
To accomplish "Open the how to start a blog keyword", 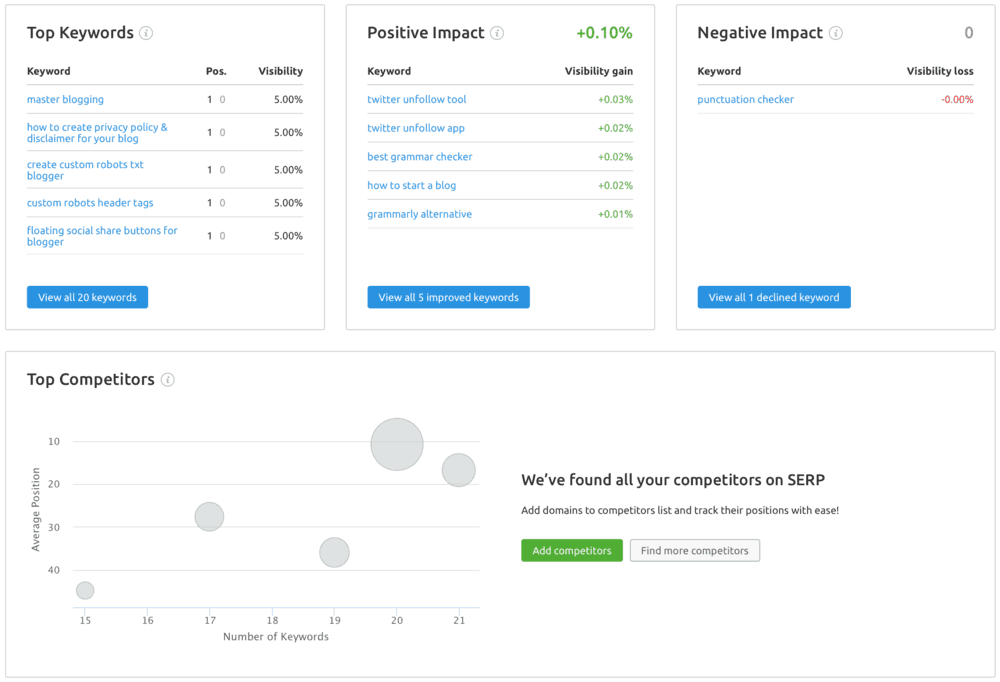I will [x=412, y=185].
